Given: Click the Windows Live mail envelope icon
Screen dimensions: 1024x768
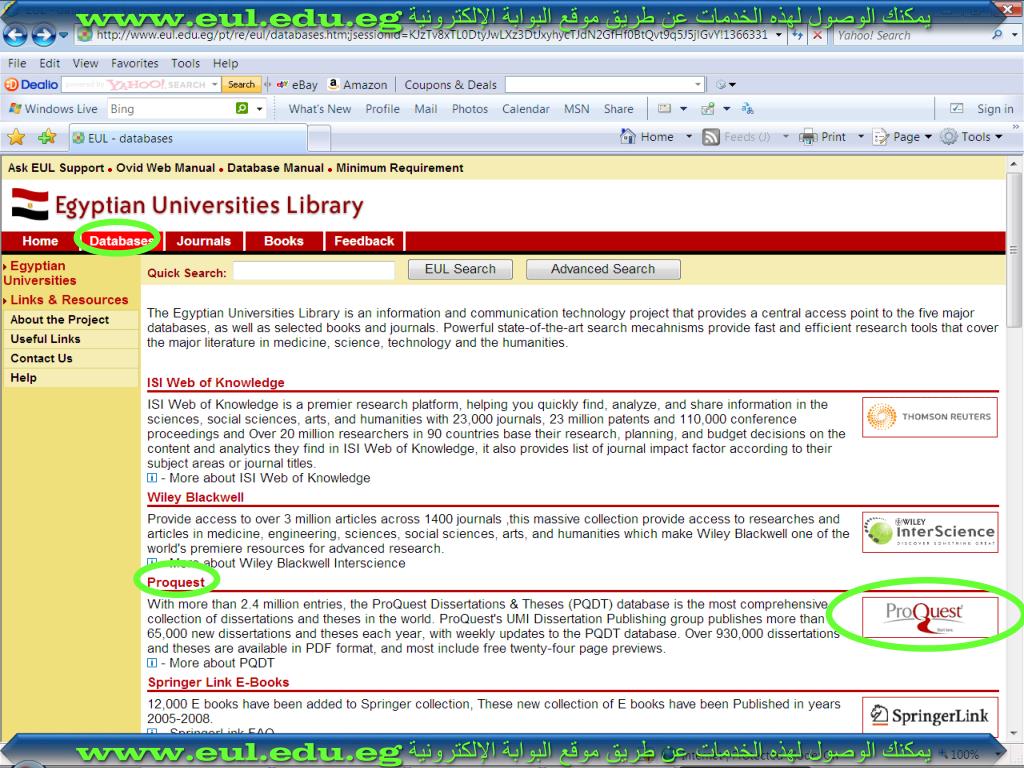Looking at the screenshot, I should (x=664, y=109).
